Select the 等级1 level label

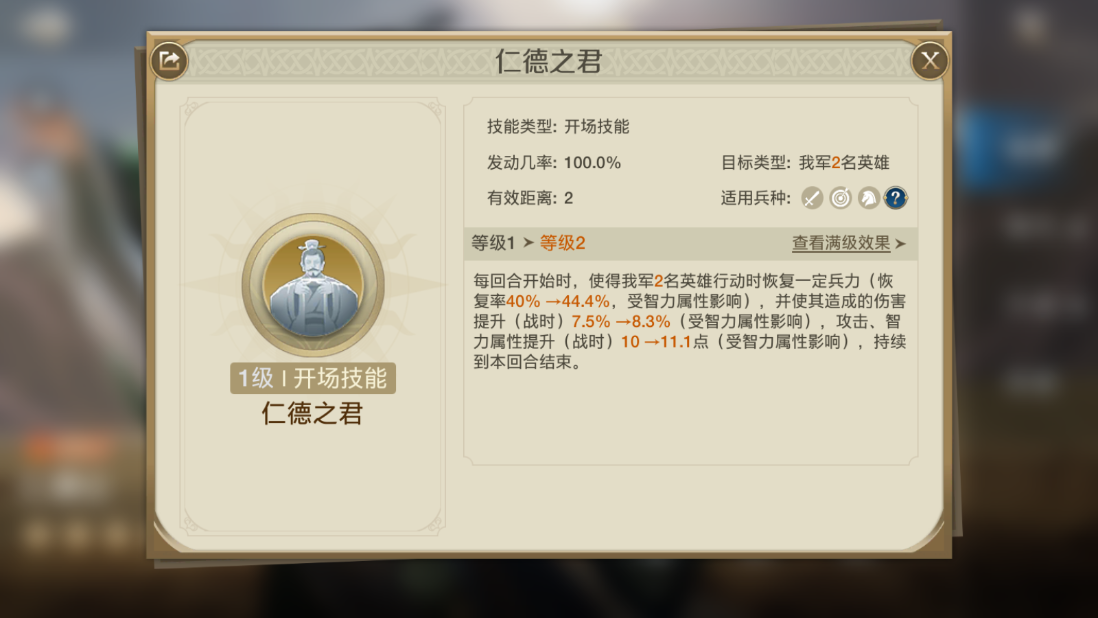[493, 243]
